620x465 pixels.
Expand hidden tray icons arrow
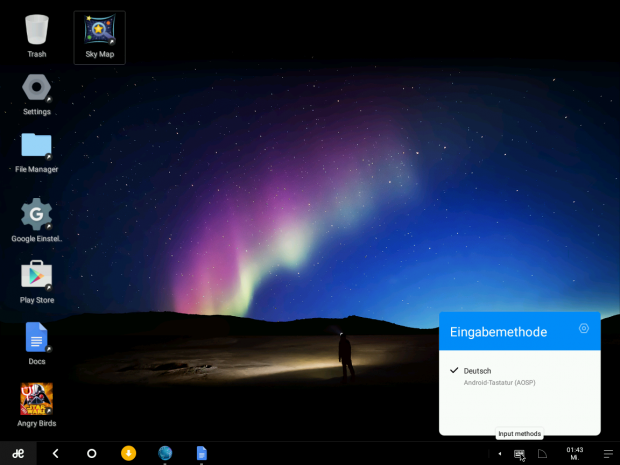[500, 453]
